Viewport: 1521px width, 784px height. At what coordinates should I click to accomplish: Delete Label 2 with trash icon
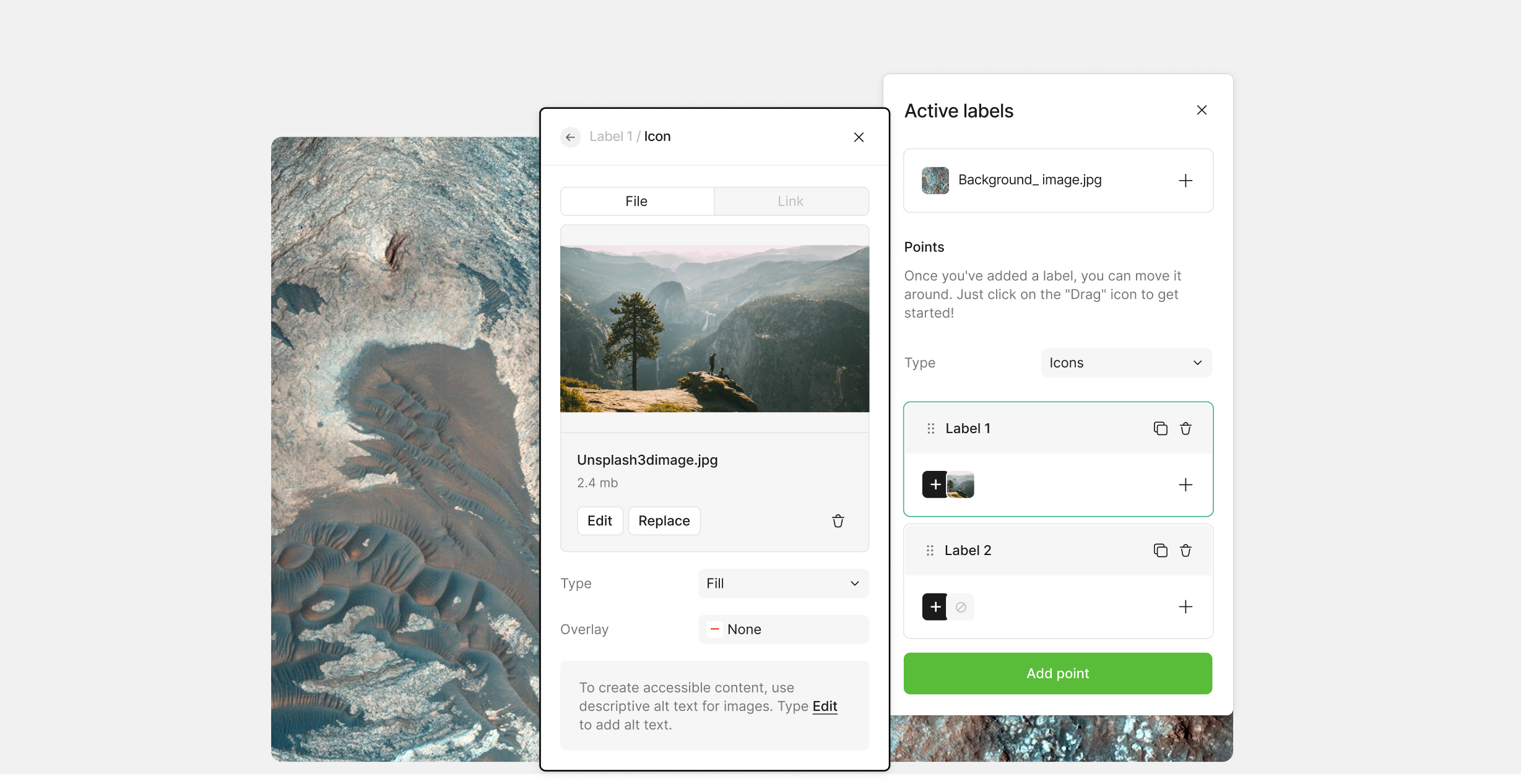pos(1185,550)
